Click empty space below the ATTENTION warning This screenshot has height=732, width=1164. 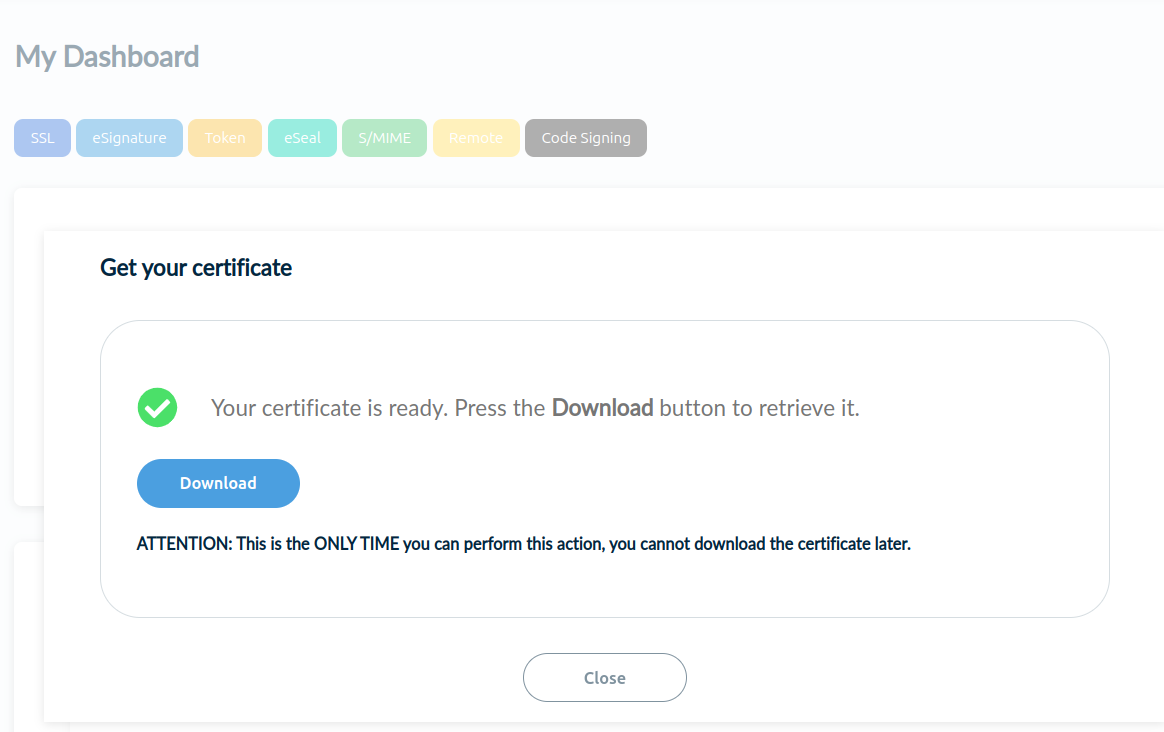[x=600, y=588]
